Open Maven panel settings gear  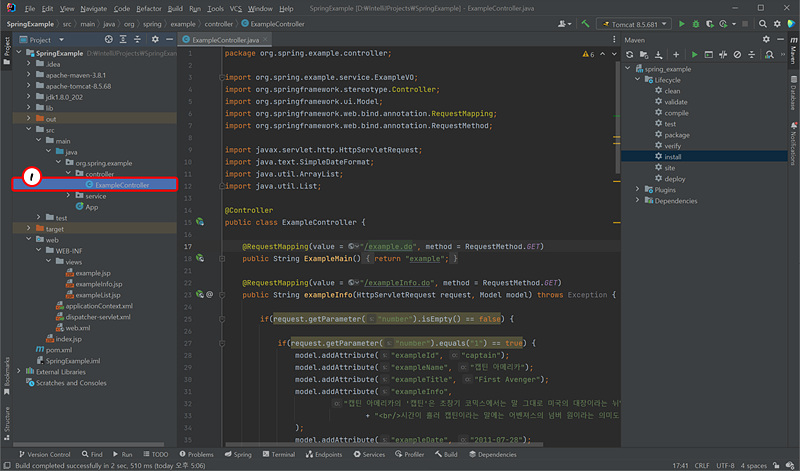tap(766, 39)
